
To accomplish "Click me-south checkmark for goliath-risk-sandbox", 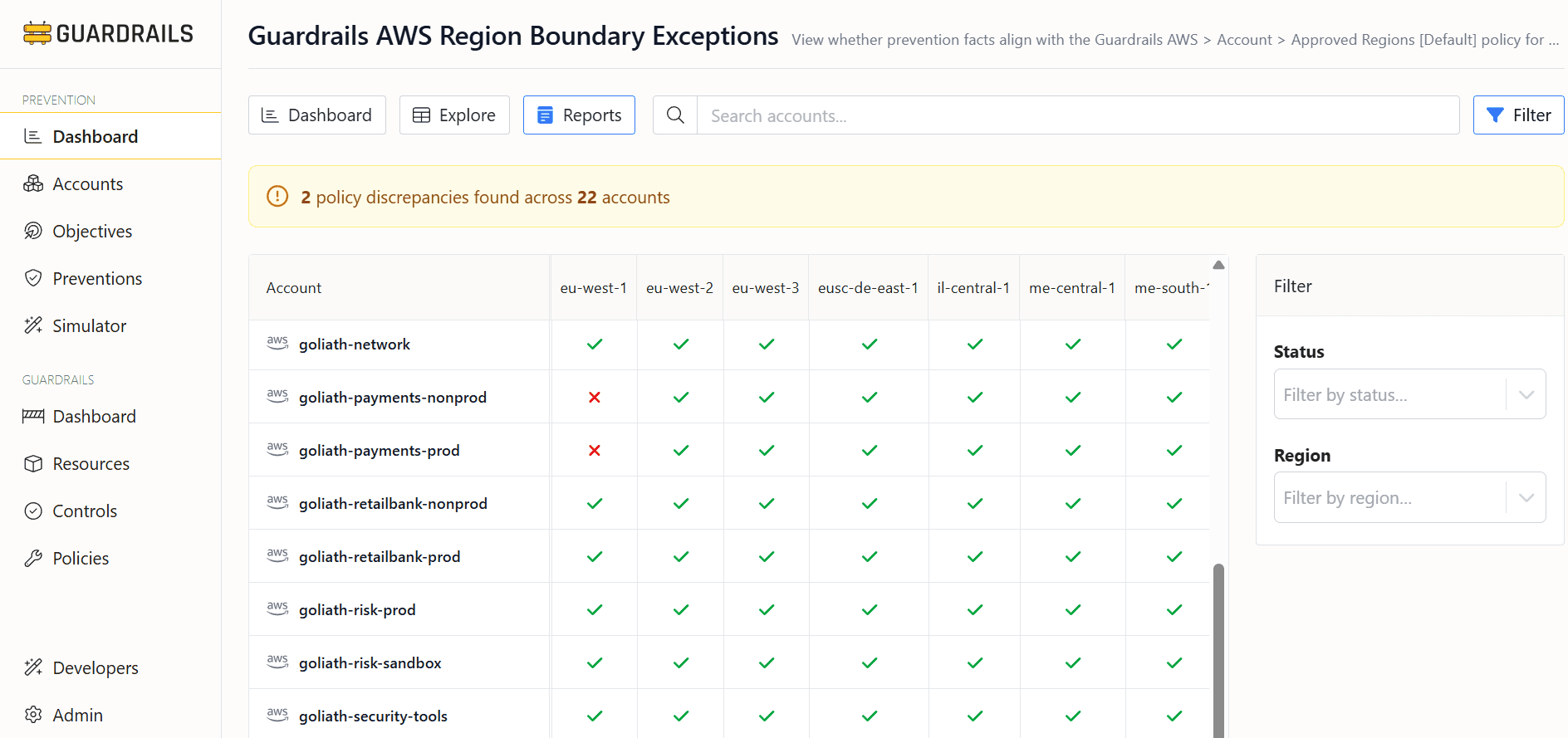I will coord(1174,662).
